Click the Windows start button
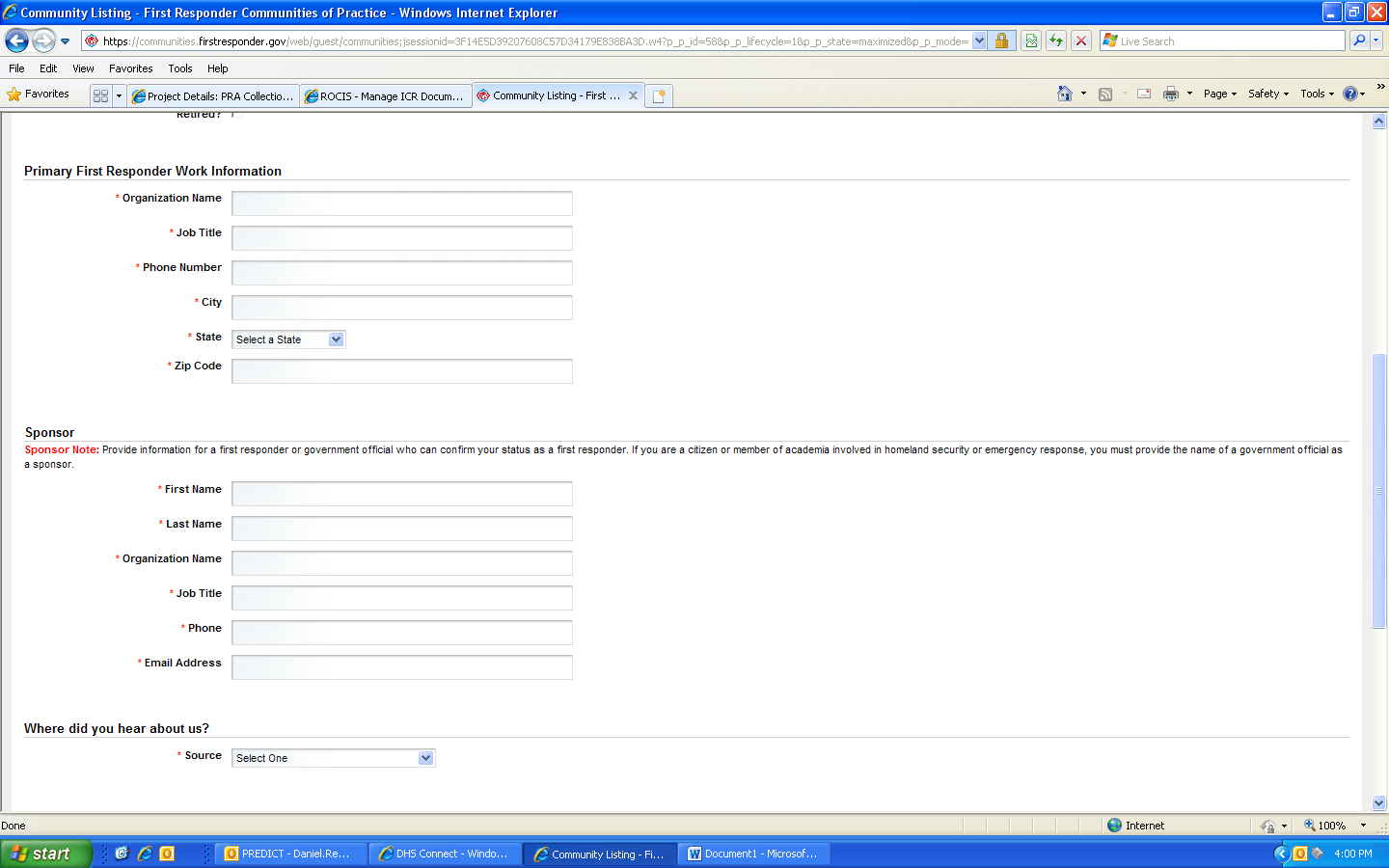 click(45, 854)
